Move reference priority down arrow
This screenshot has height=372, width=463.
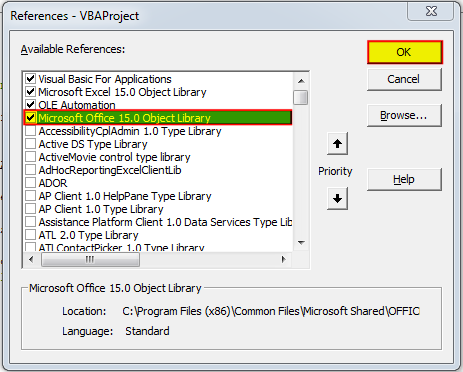337,199
